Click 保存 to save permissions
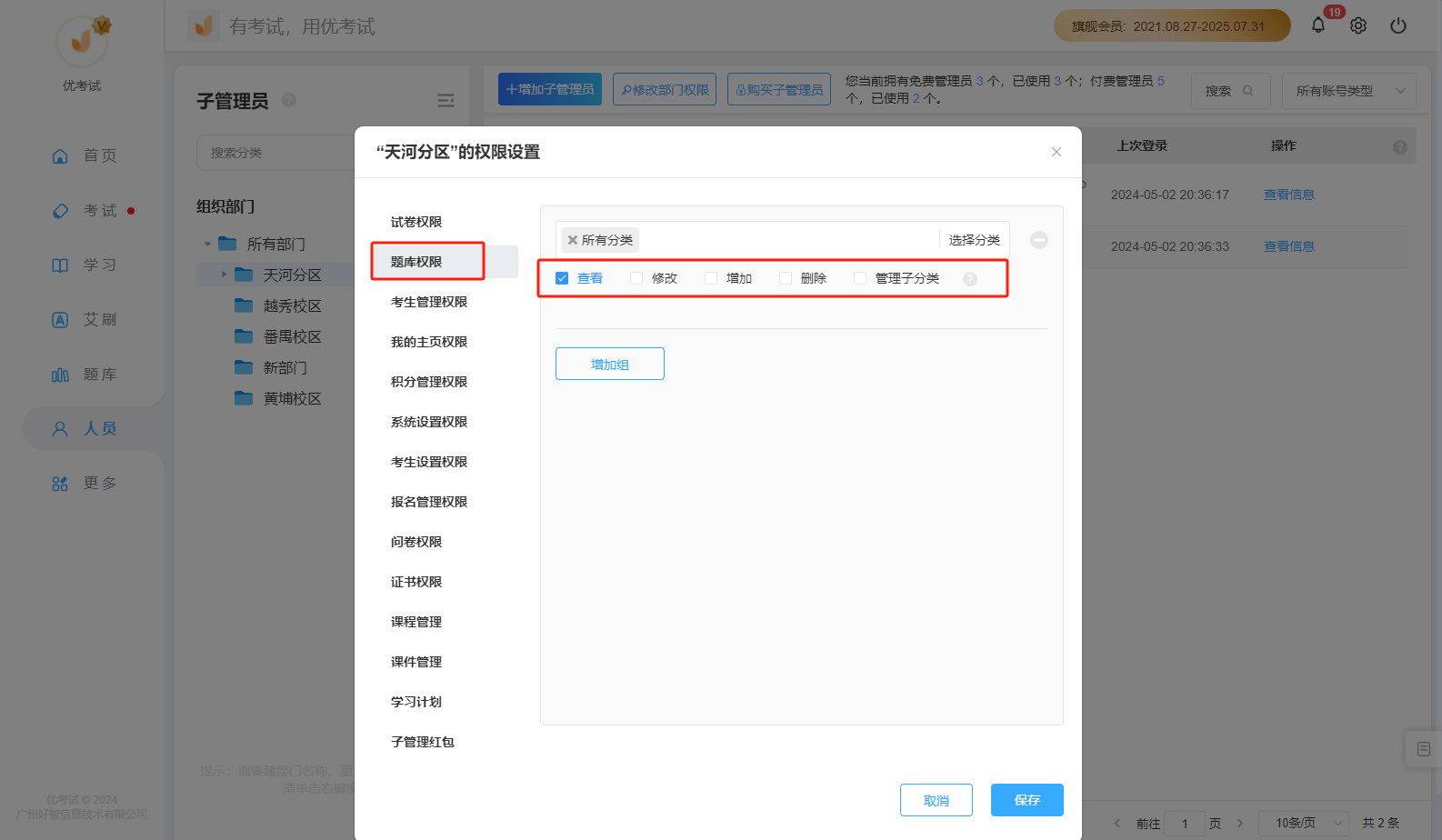1442x840 pixels. [1027, 800]
